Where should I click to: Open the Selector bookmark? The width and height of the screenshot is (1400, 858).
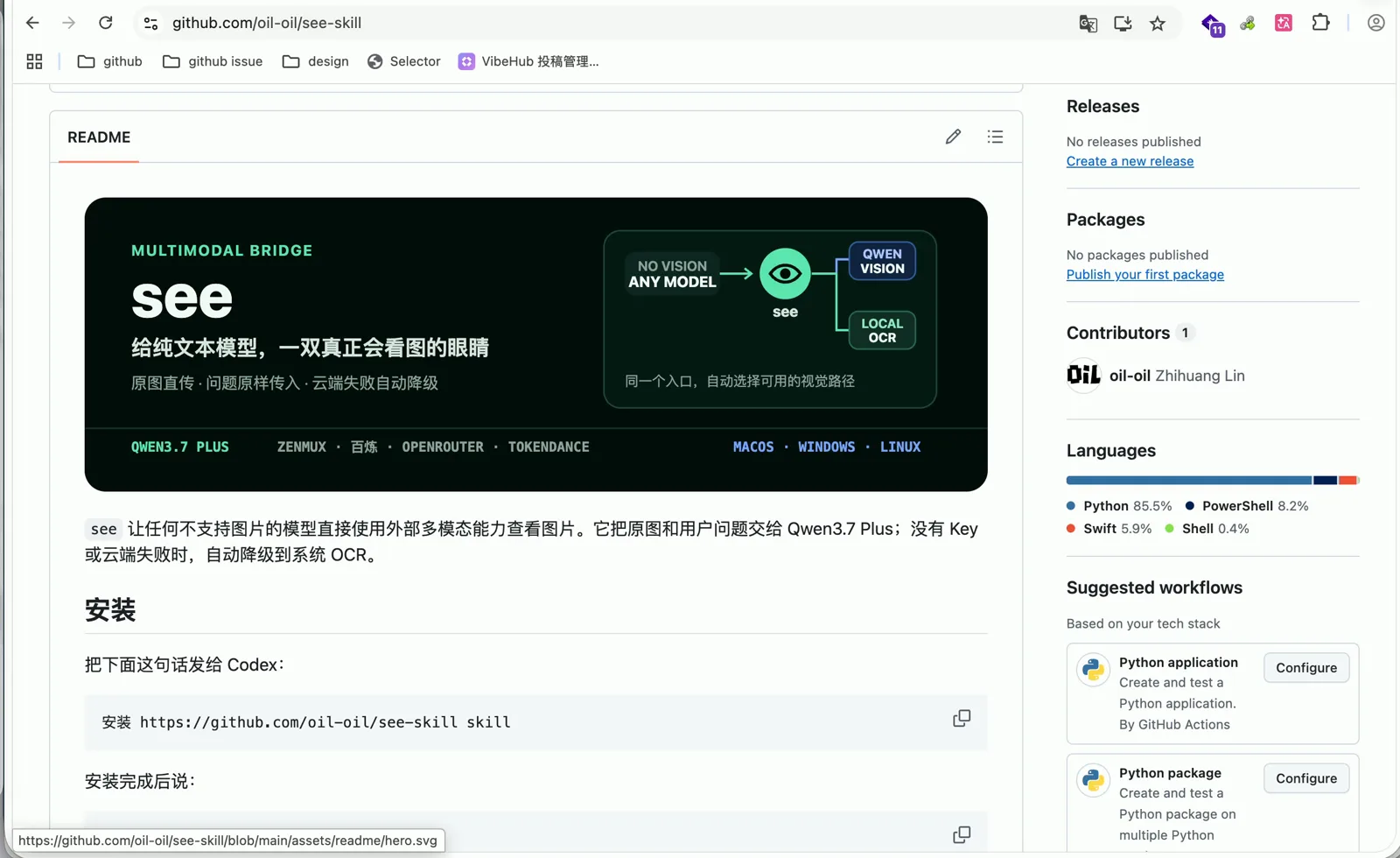pos(403,61)
